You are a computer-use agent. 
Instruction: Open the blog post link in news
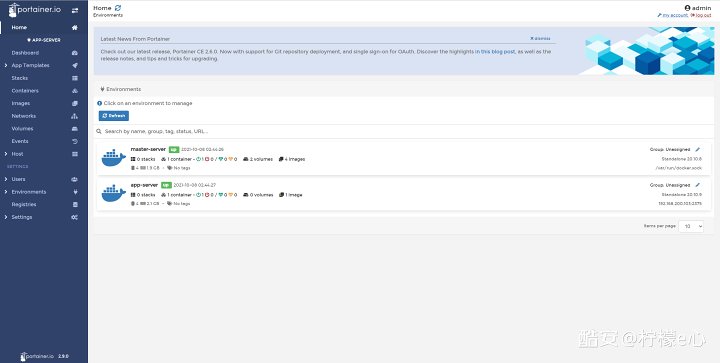495,51
